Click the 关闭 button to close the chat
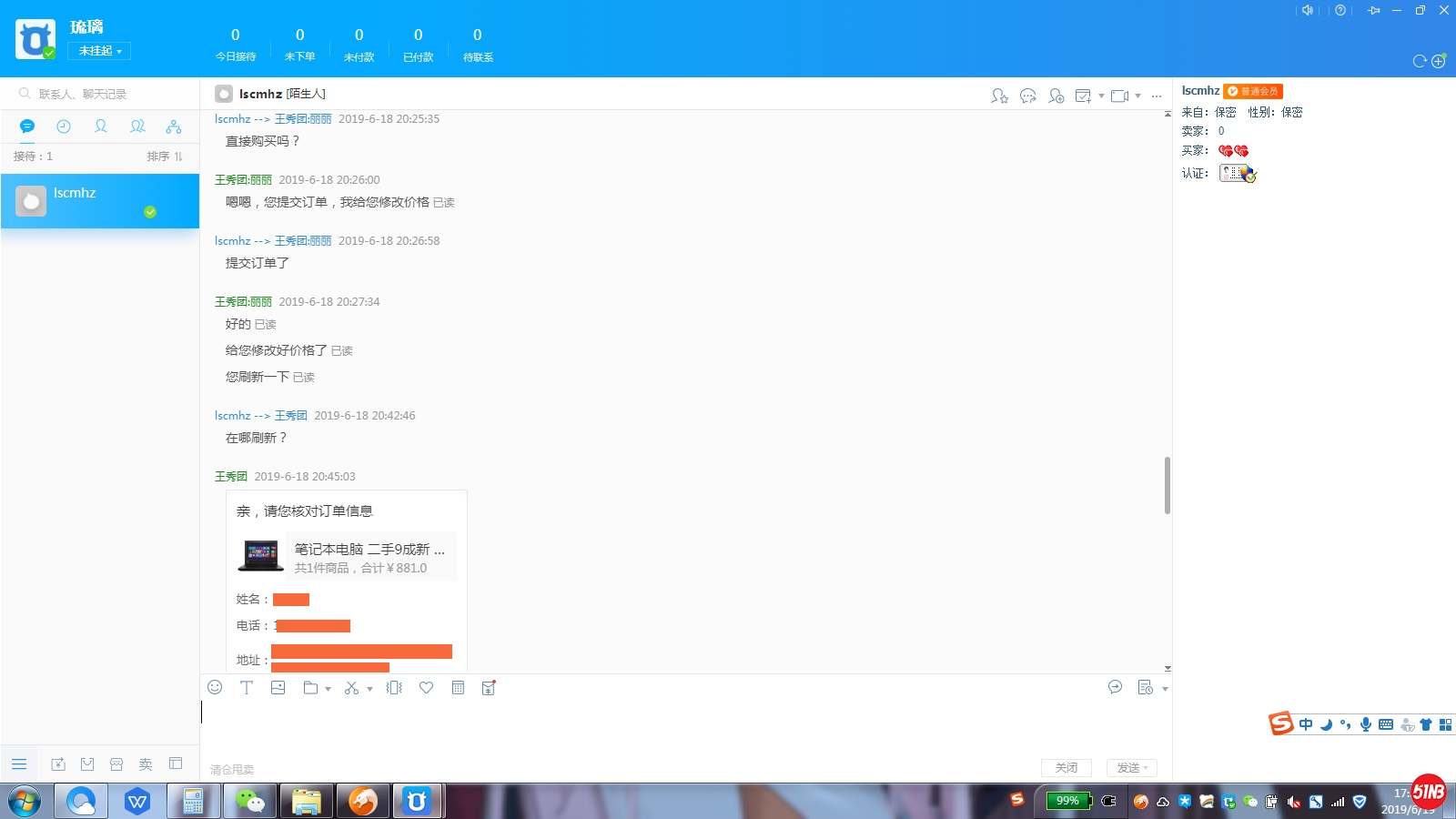The height and width of the screenshot is (819, 1456). (x=1067, y=768)
